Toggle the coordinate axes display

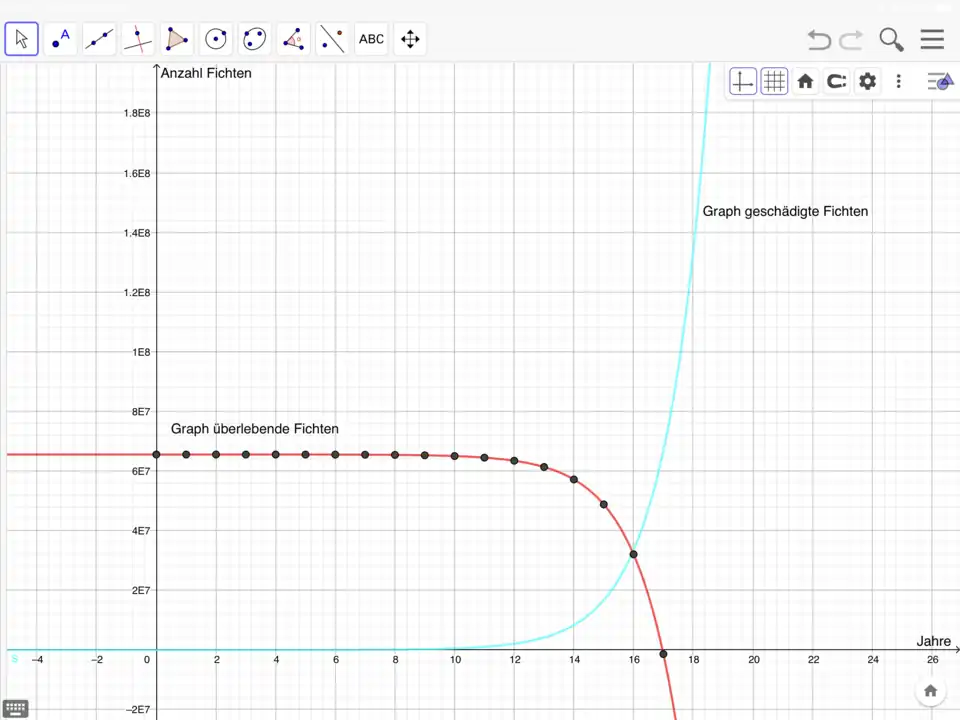pyautogui.click(x=743, y=82)
